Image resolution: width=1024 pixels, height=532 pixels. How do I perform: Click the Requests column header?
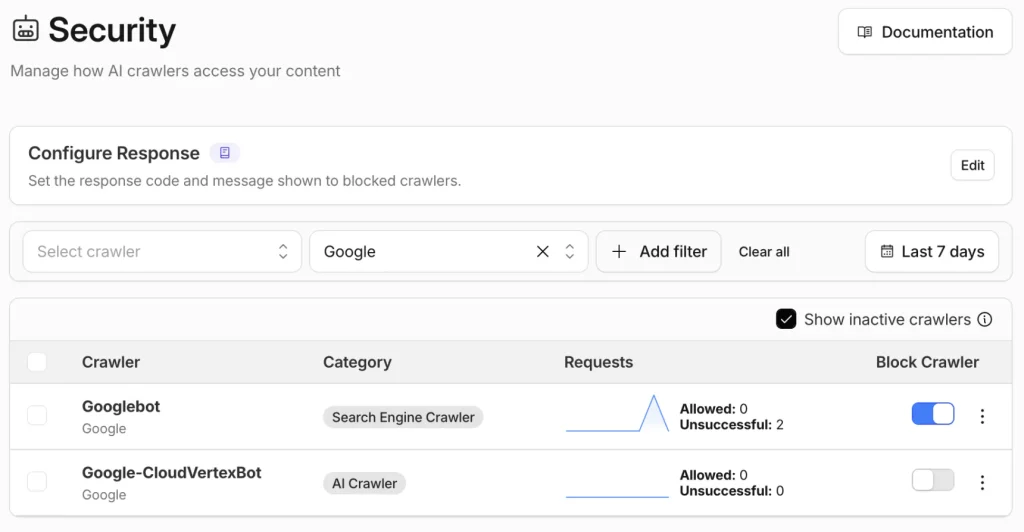(598, 362)
